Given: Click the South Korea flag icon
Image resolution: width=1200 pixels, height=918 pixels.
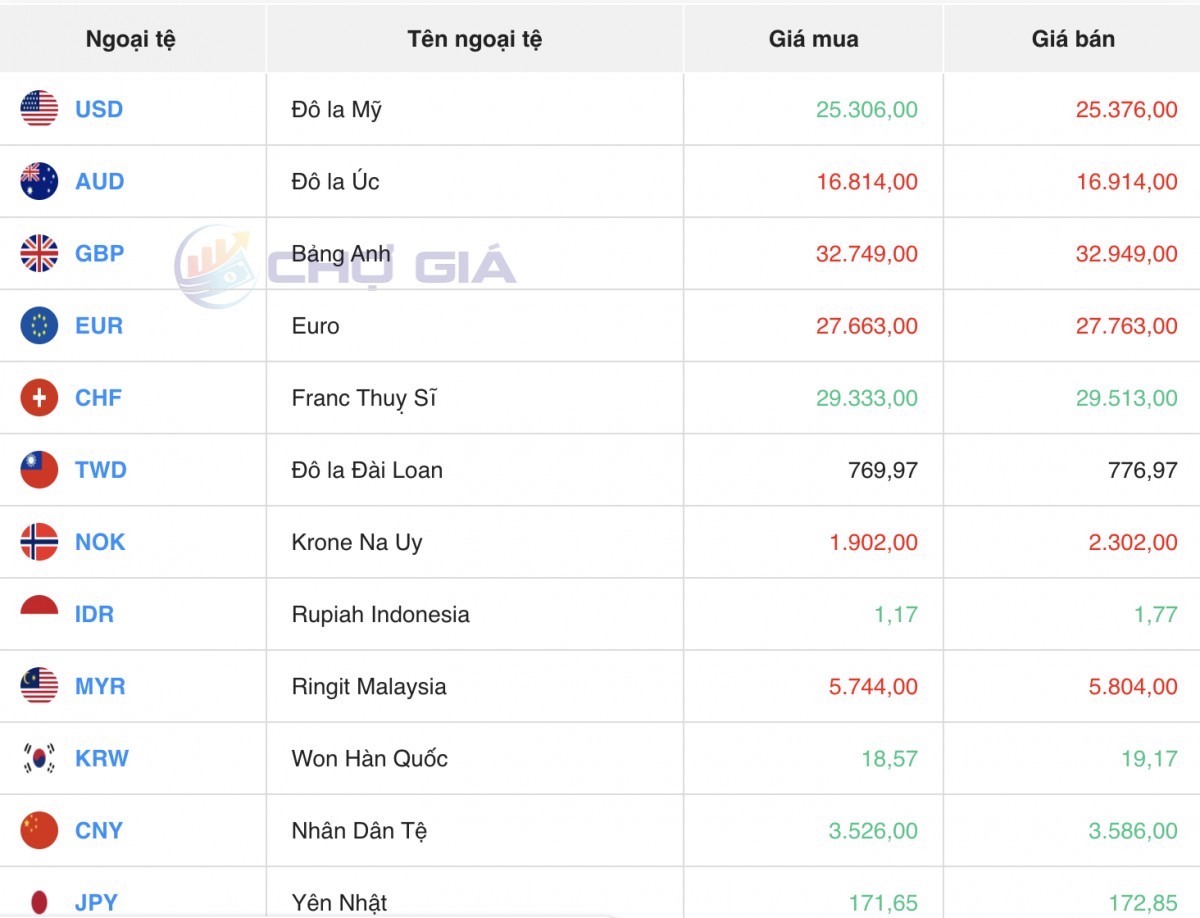Looking at the screenshot, I should click(x=39, y=758).
